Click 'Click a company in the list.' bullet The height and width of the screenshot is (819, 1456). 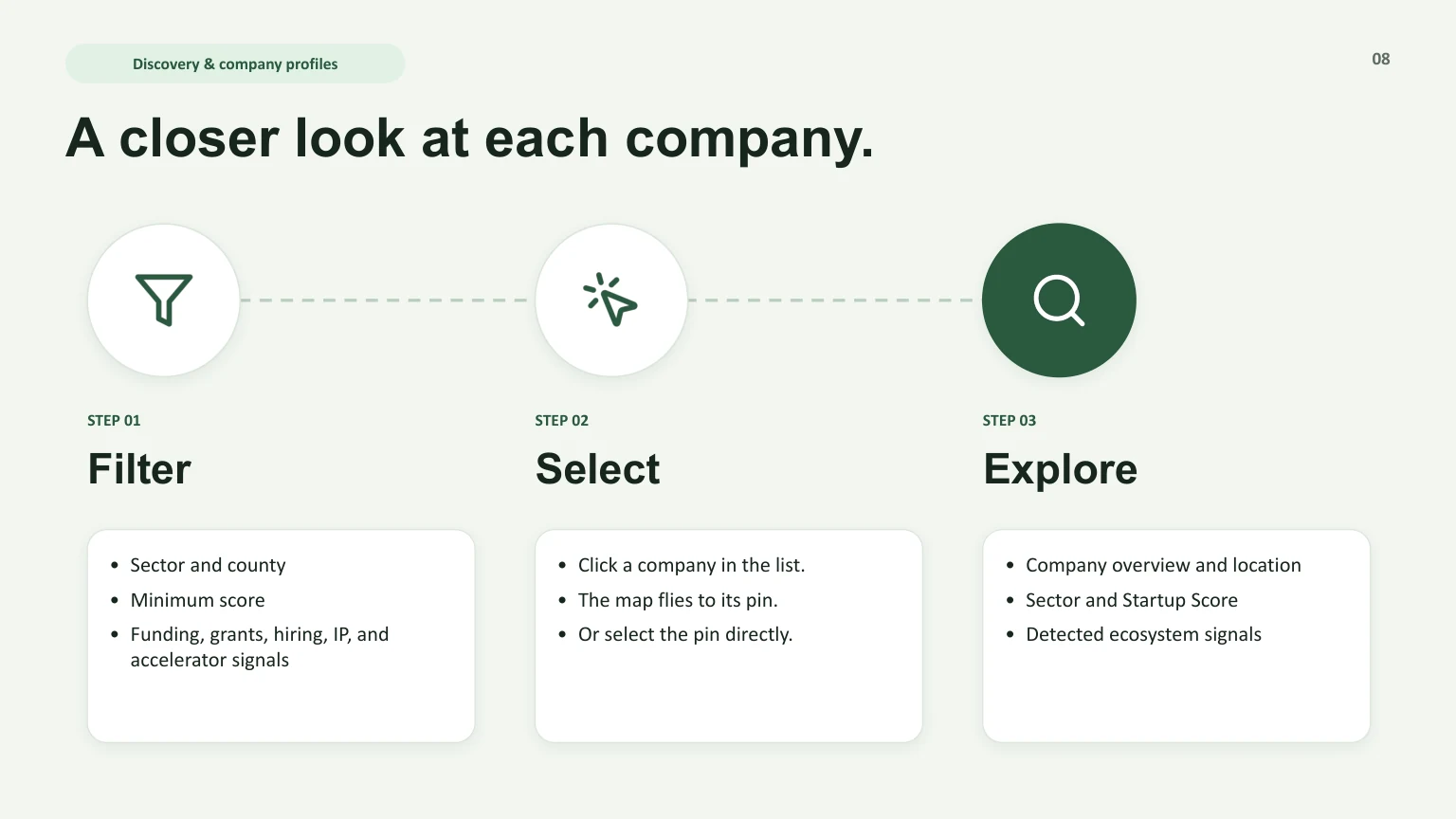pos(691,565)
